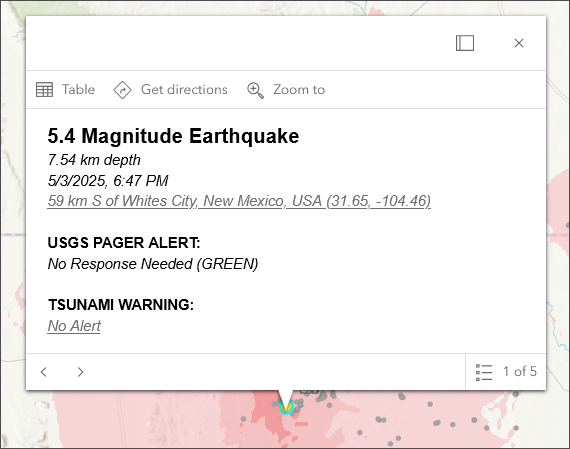Go to the next feature

coord(80,372)
